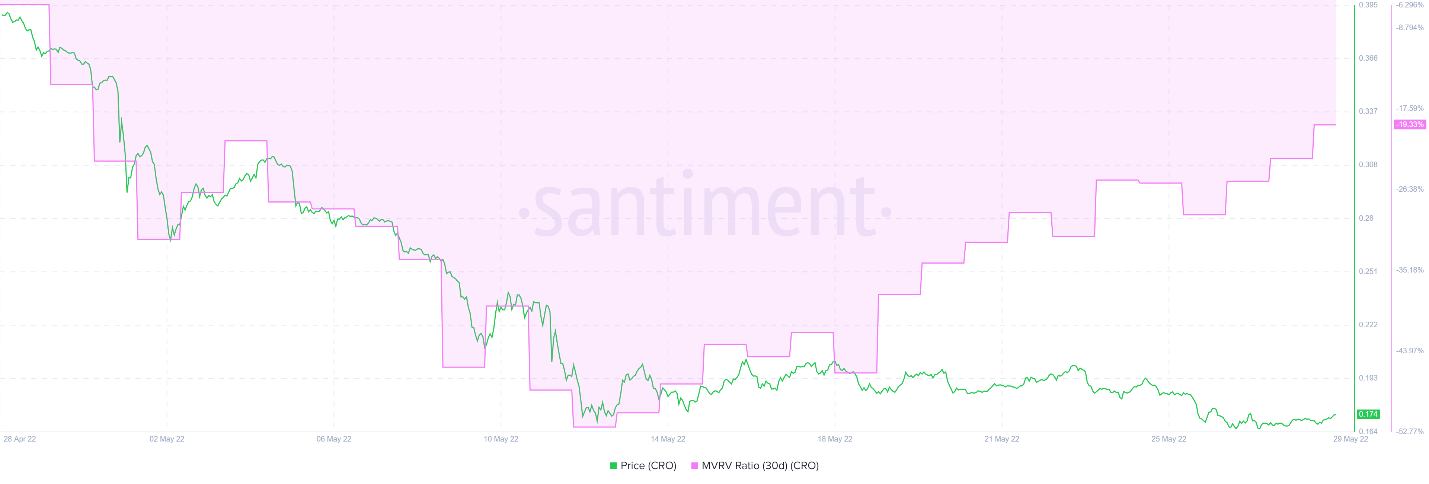Toggle the Price (CRO) legend label
The height and width of the screenshot is (484, 1429).
(x=650, y=465)
